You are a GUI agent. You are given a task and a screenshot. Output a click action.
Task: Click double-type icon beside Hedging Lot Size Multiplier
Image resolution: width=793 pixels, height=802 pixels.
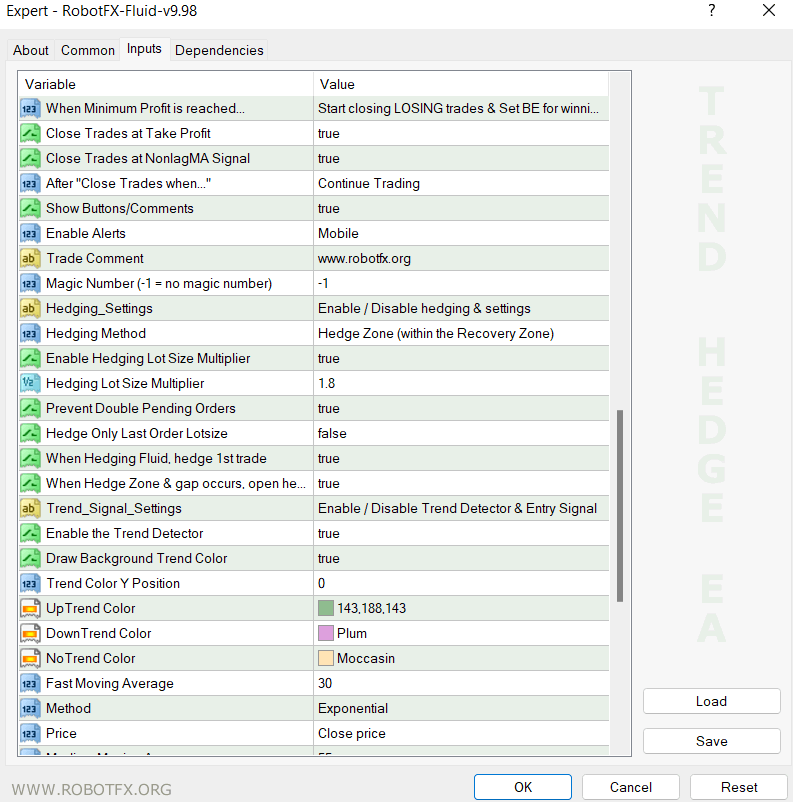click(30, 384)
